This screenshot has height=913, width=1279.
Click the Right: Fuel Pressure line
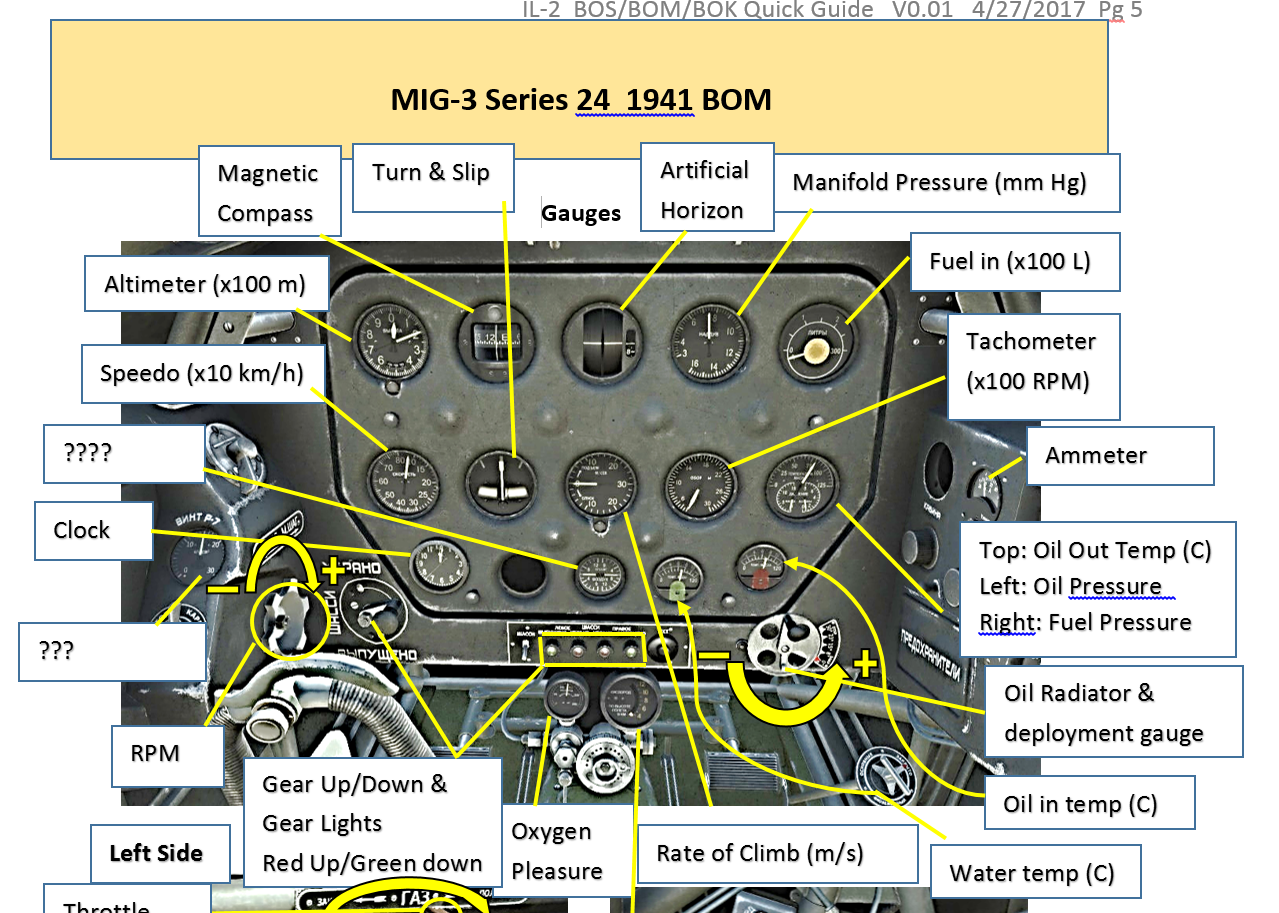(x=1085, y=622)
